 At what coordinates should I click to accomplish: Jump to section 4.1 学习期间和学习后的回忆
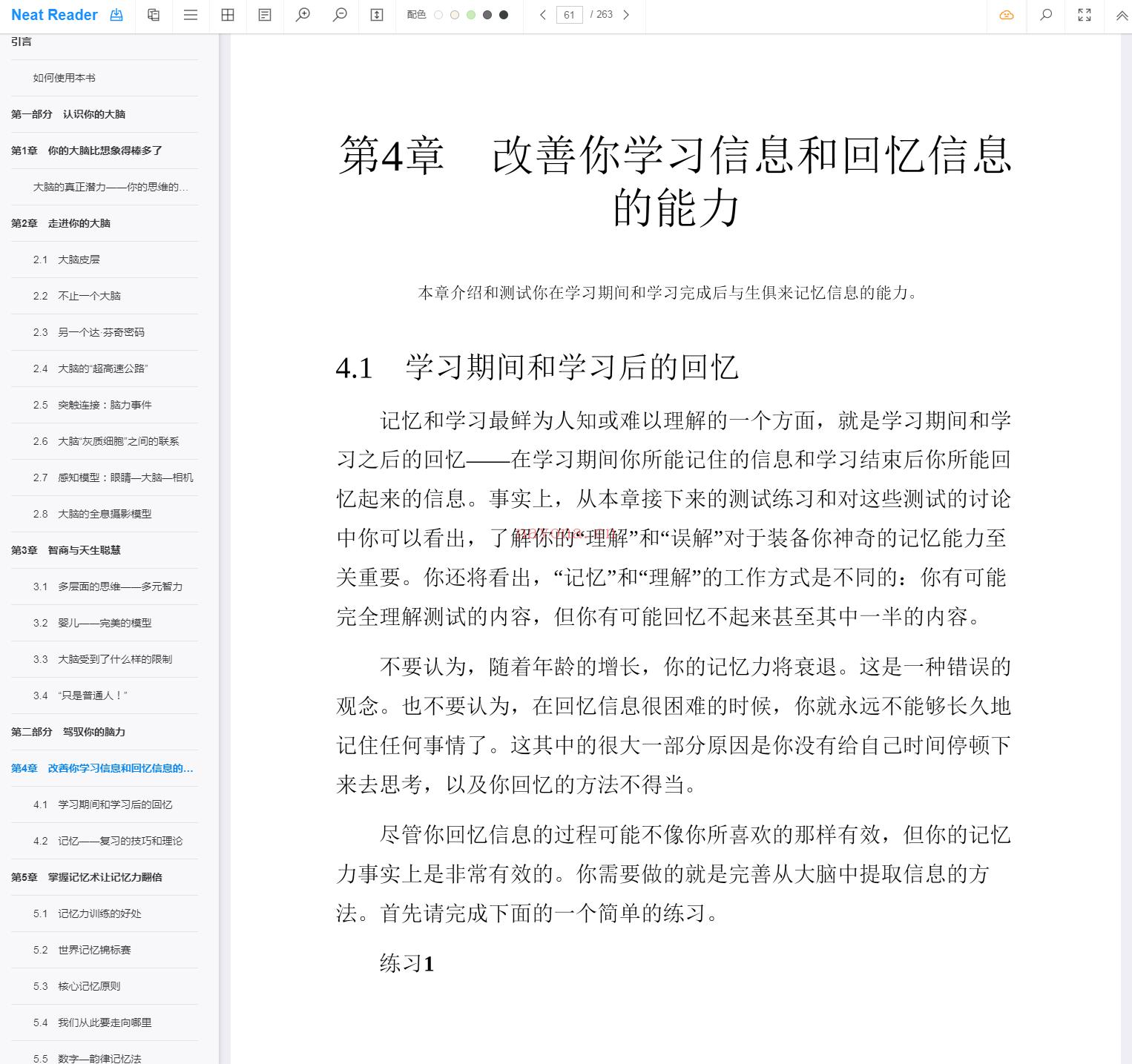[103, 804]
